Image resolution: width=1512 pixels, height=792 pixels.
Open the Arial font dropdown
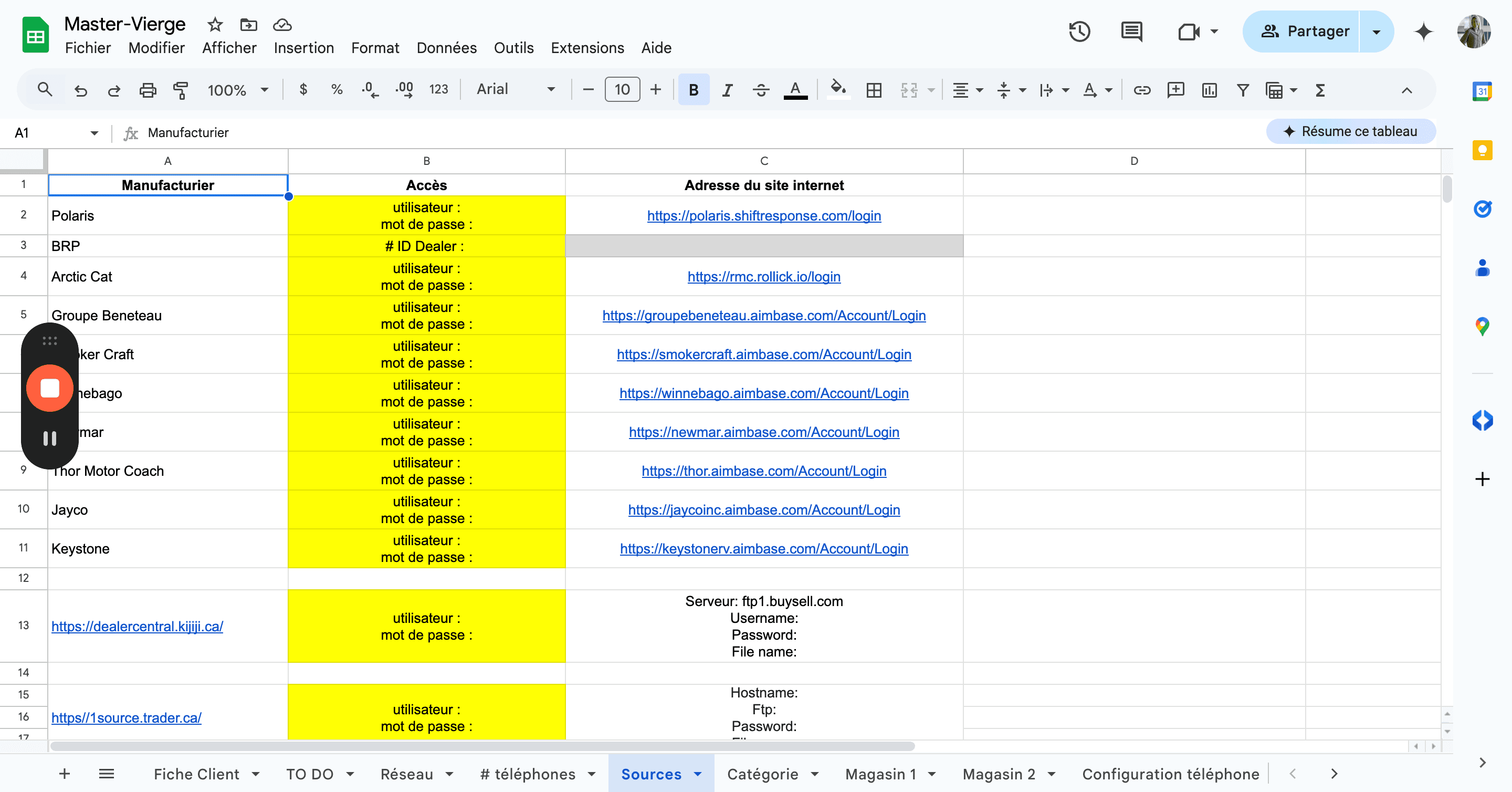(x=516, y=89)
